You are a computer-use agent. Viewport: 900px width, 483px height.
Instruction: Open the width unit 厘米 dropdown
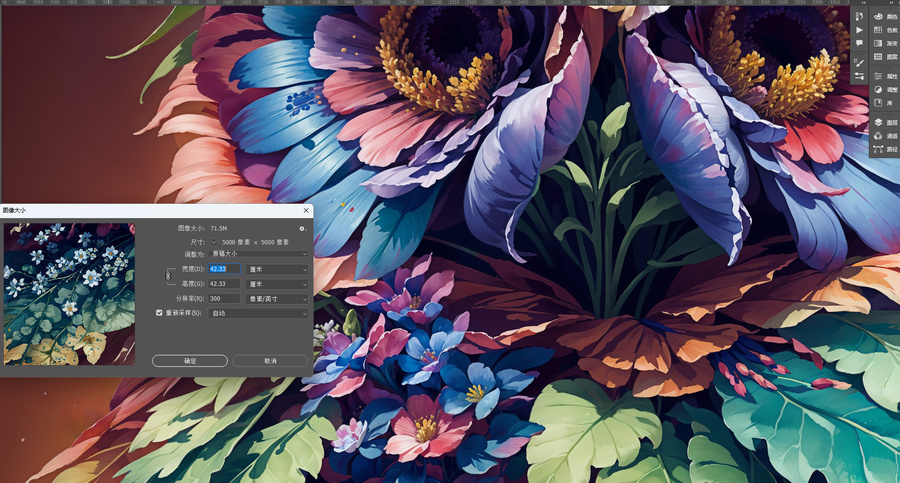pos(277,269)
